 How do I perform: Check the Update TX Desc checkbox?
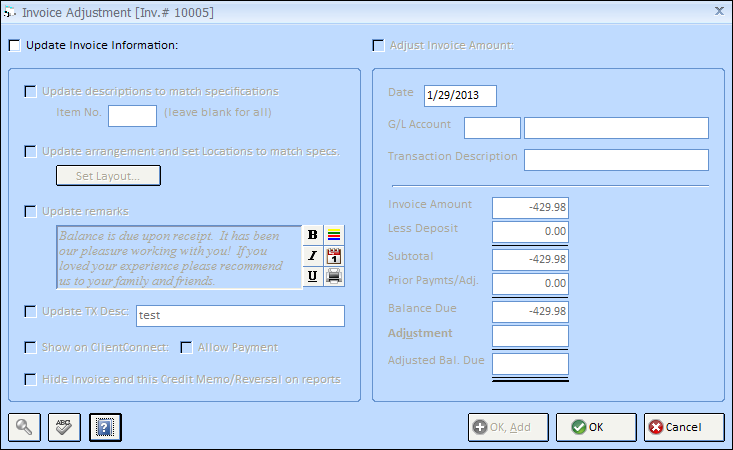tap(30, 312)
